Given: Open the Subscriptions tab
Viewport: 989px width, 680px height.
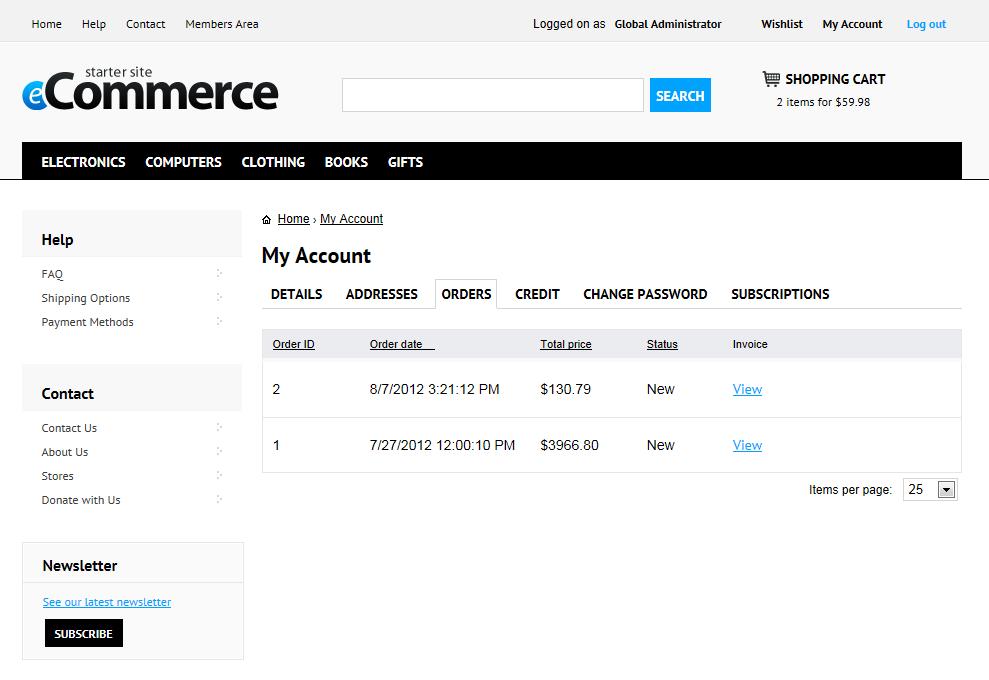Looking at the screenshot, I should tap(780, 295).
